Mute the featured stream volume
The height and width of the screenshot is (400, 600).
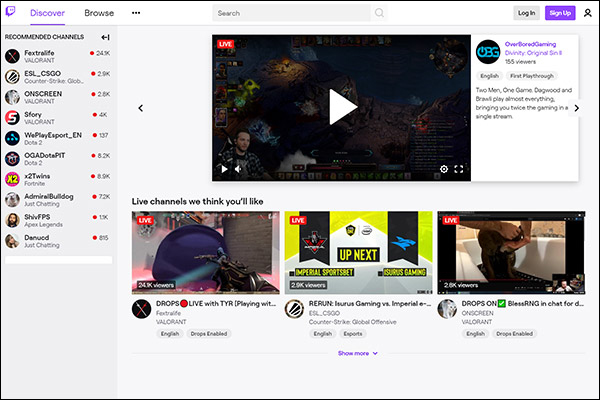[x=238, y=169]
